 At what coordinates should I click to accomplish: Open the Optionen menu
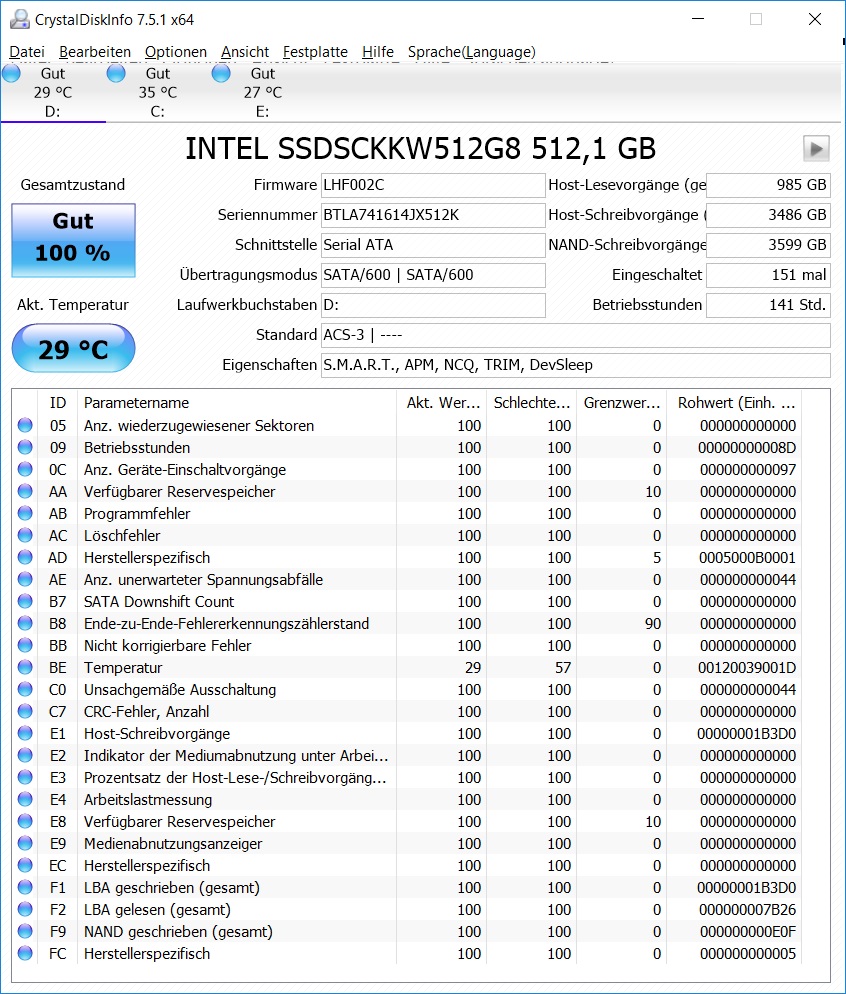(176, 52)
